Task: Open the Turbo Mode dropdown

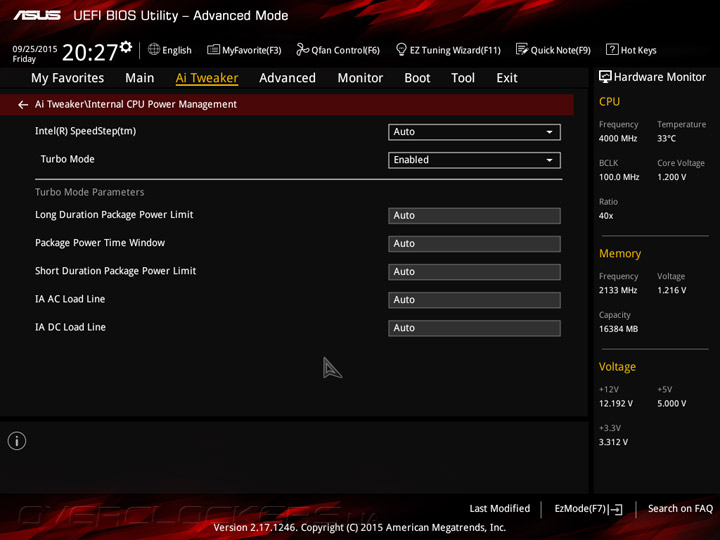Action: [x=474, y=160]
